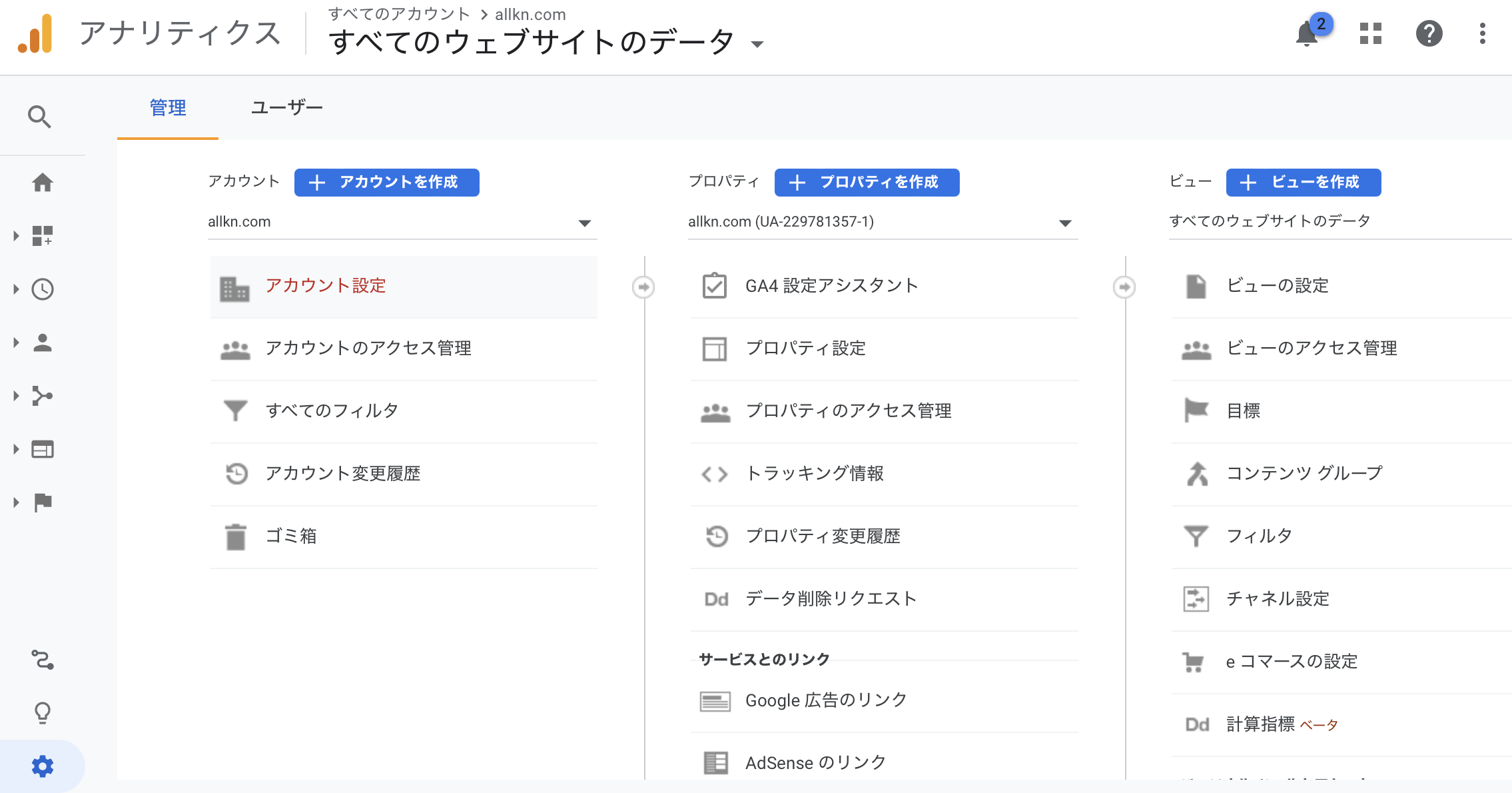
Task: Open the すべてのウェブサイトのデータ view selector in header
Action: (546, 42)
